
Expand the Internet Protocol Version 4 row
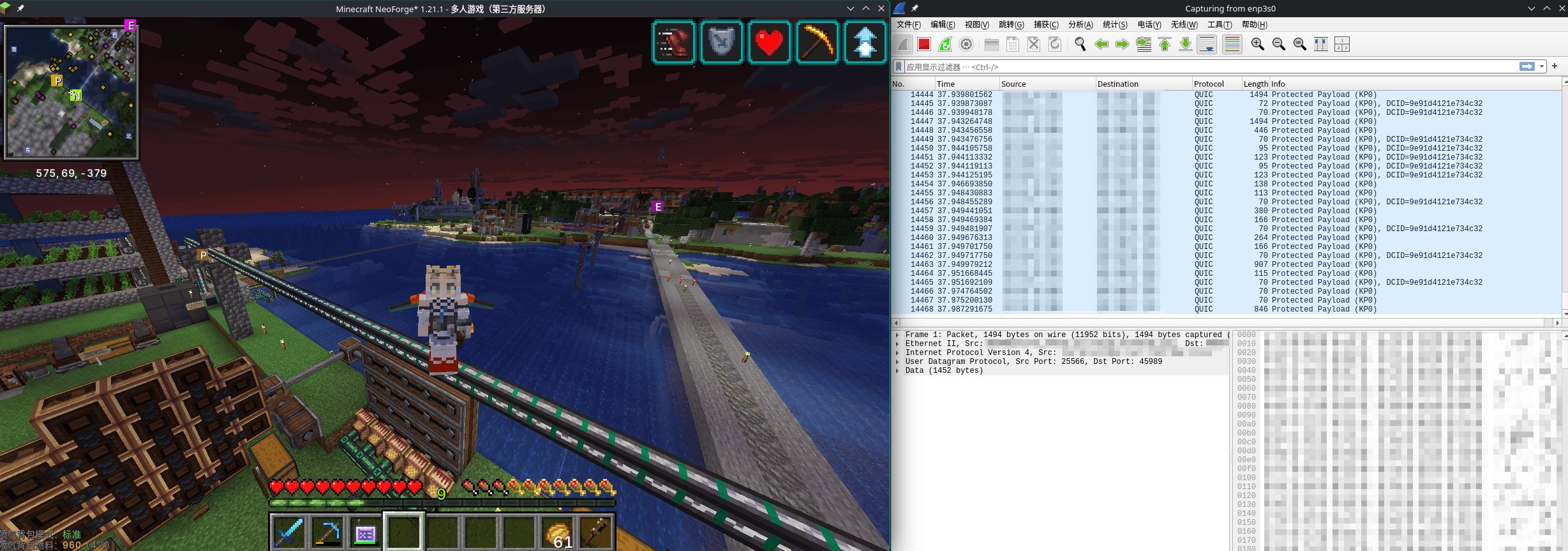898,352
